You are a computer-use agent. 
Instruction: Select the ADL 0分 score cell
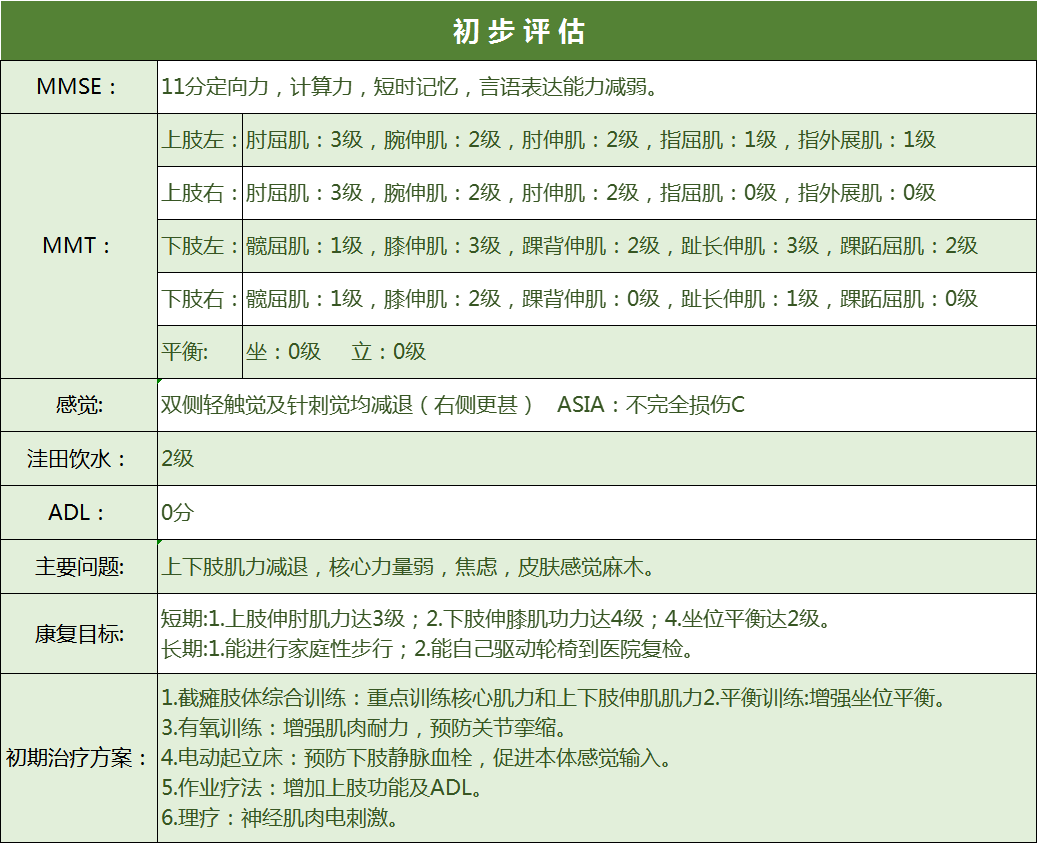[596, 513]
